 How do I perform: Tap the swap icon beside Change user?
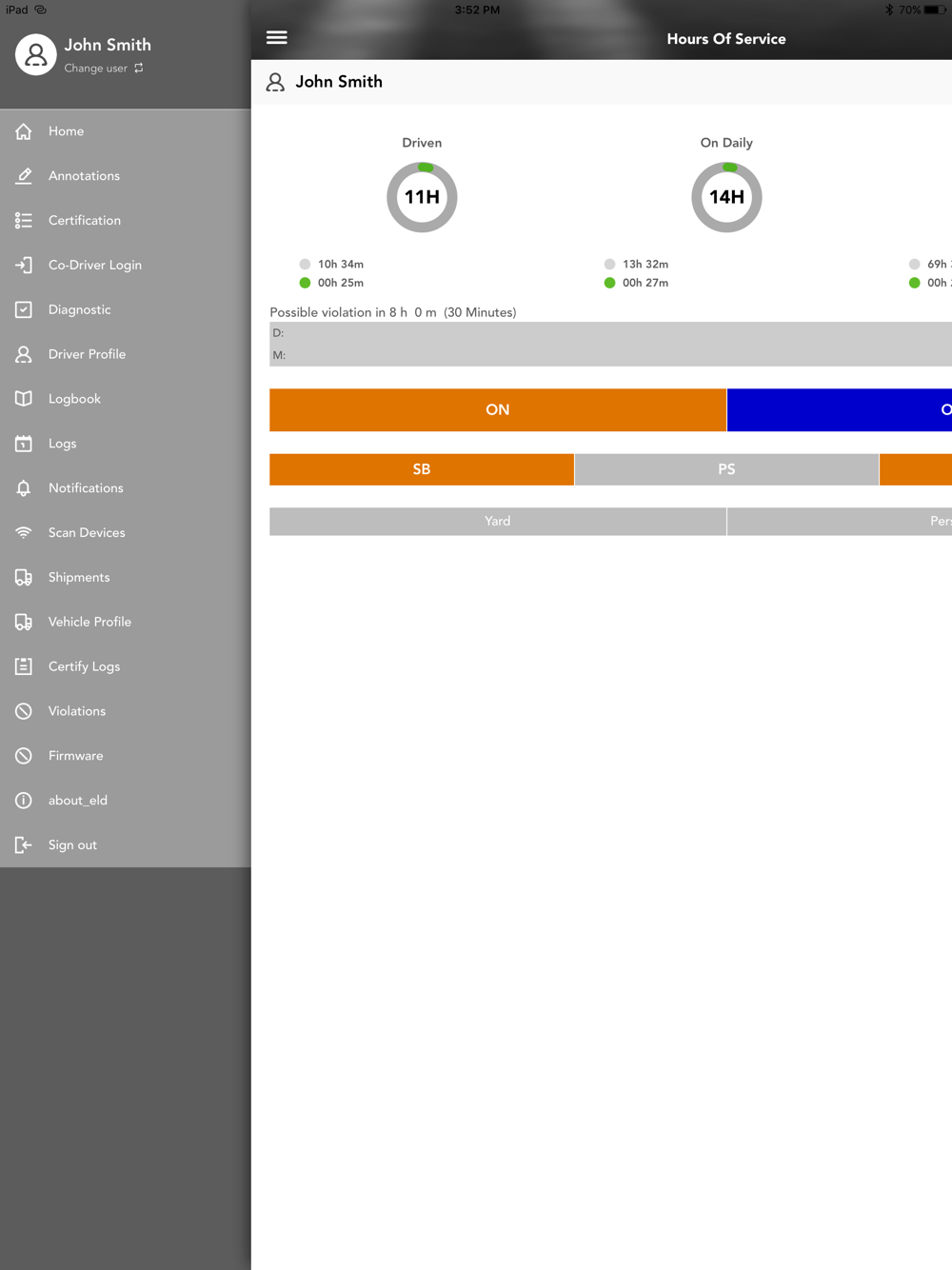pos(139,69)
